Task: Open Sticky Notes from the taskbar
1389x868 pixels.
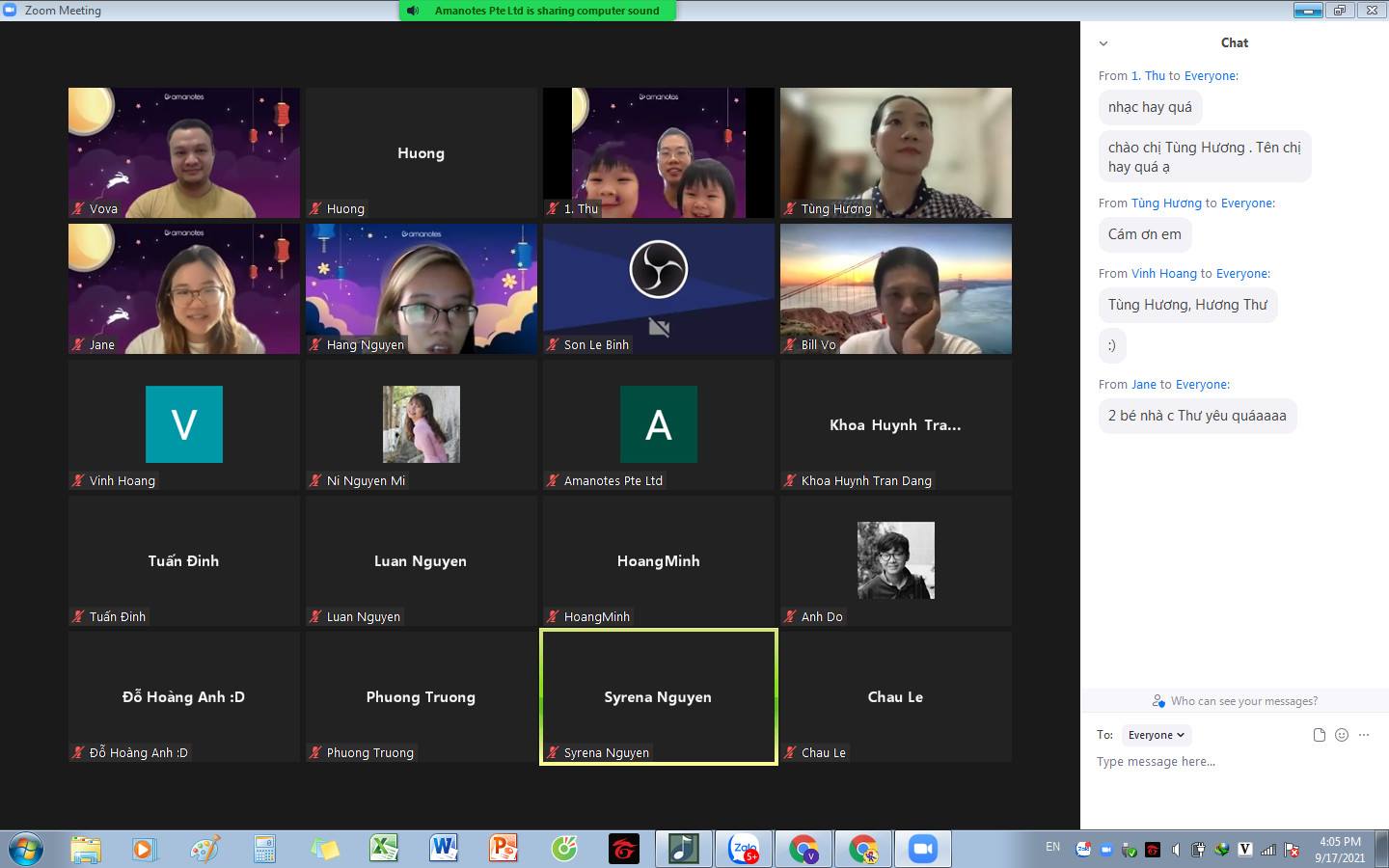Action: (324, 849)
